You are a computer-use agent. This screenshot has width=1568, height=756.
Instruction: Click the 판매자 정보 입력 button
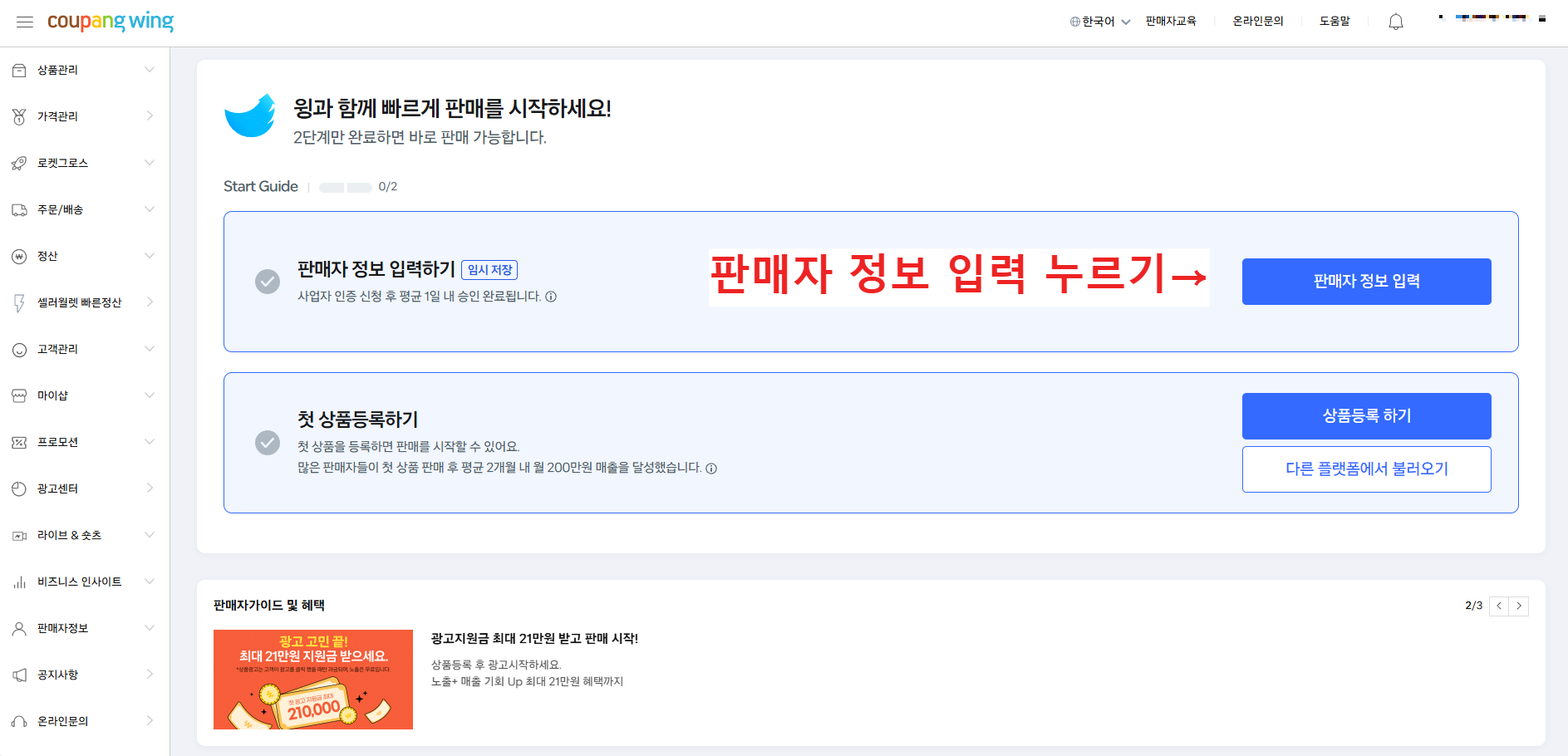pyautogui.click(x=1366, y=282)
